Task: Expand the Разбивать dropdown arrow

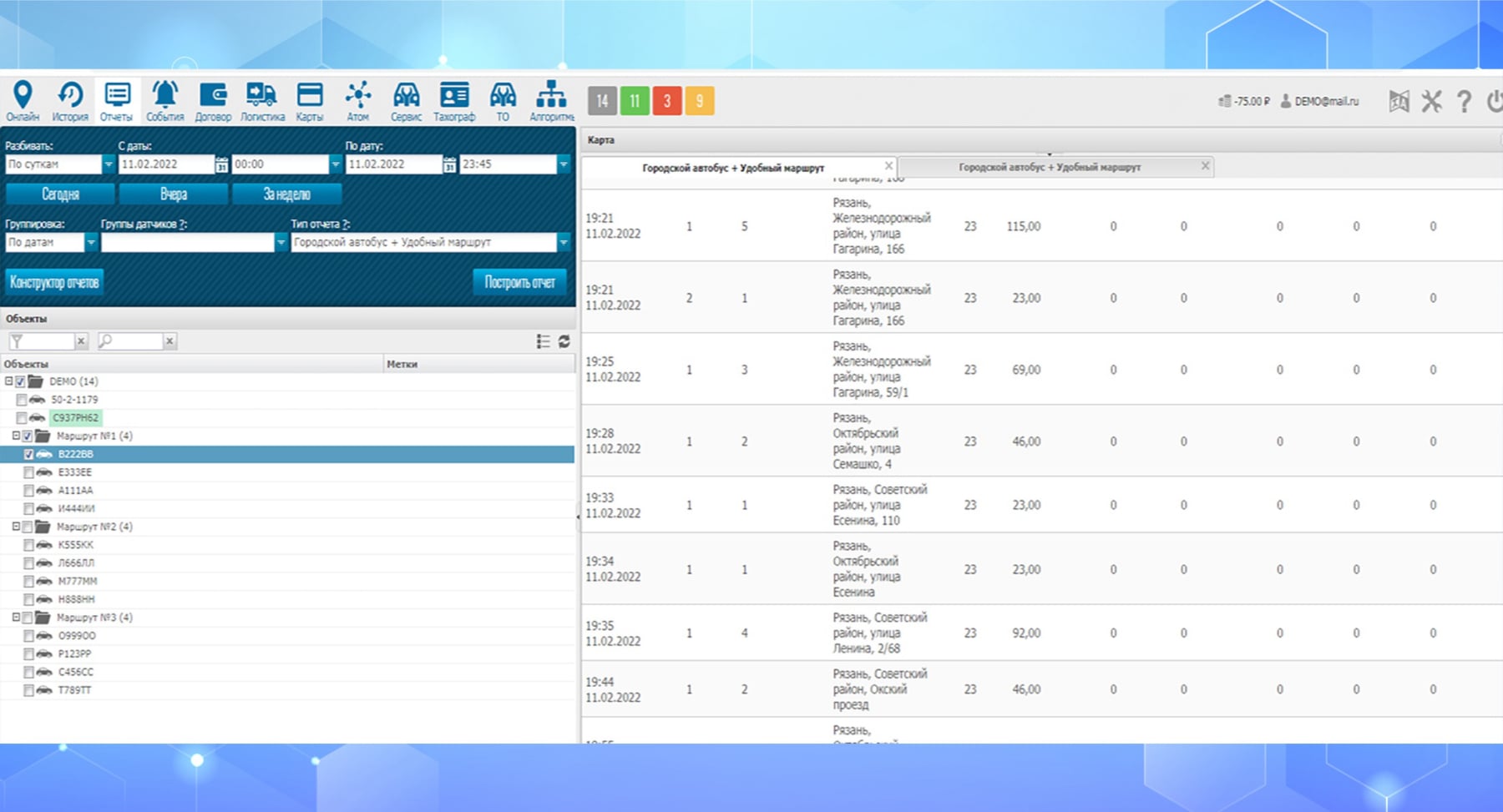Action: 109,164
